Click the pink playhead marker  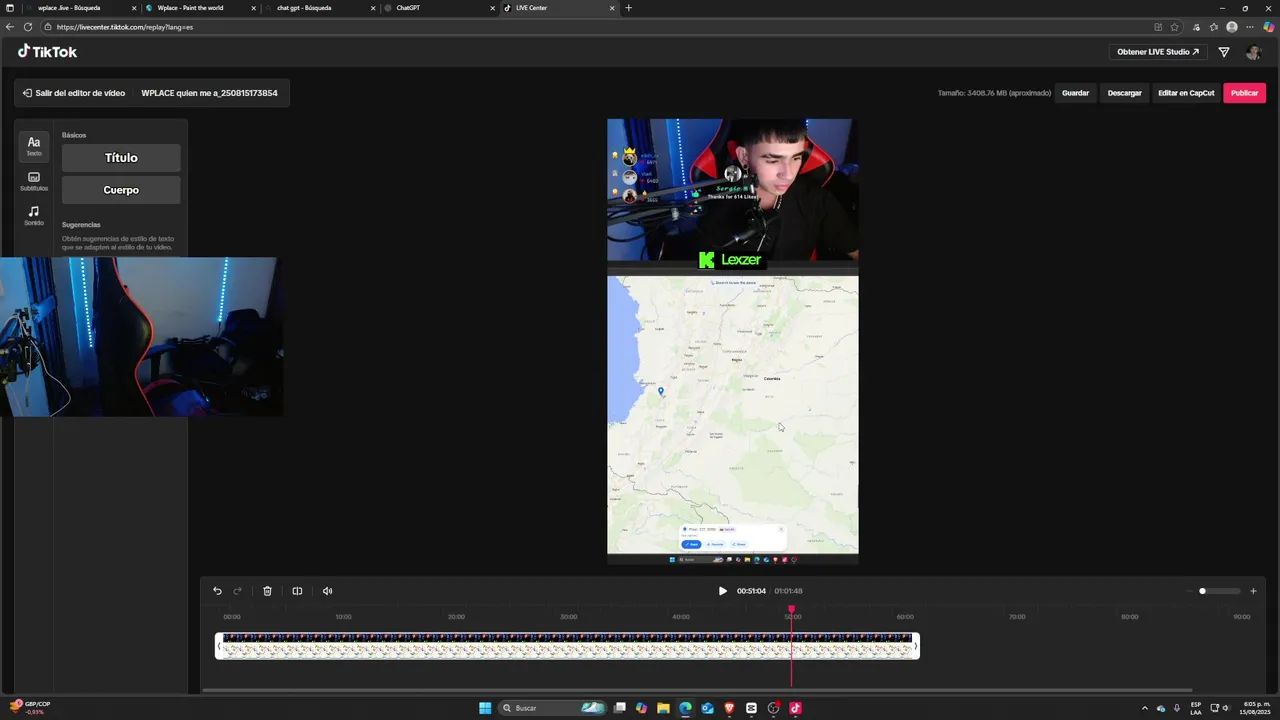click(x=791, y=609)
